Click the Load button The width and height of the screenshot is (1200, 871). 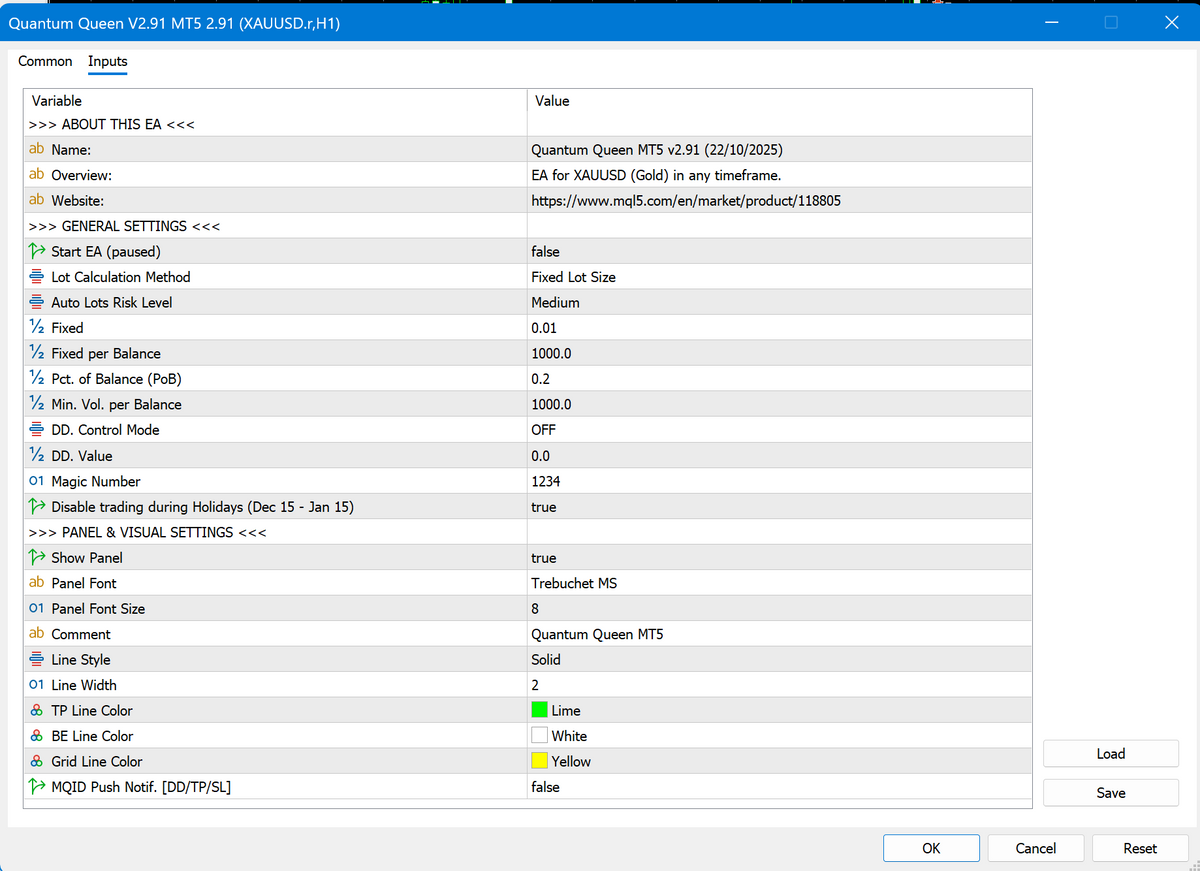(1110, 753)
